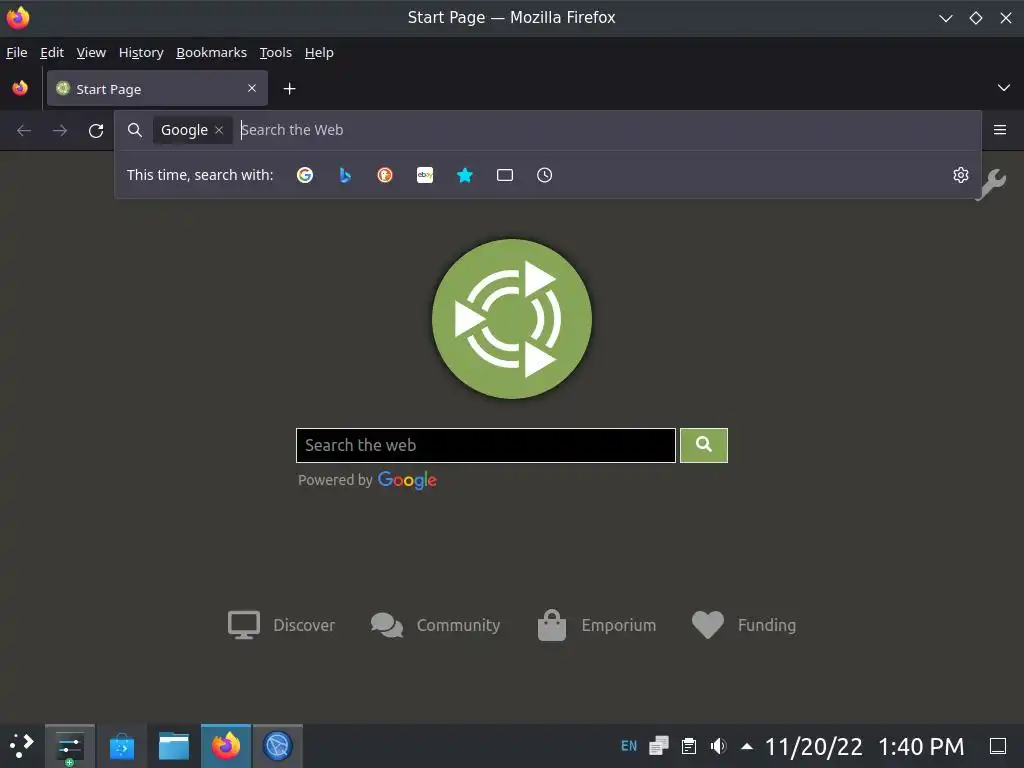This screenshot has width=1024, height=768.
Task: Open the KDE application launcher
Action: [x=22, y=745]
